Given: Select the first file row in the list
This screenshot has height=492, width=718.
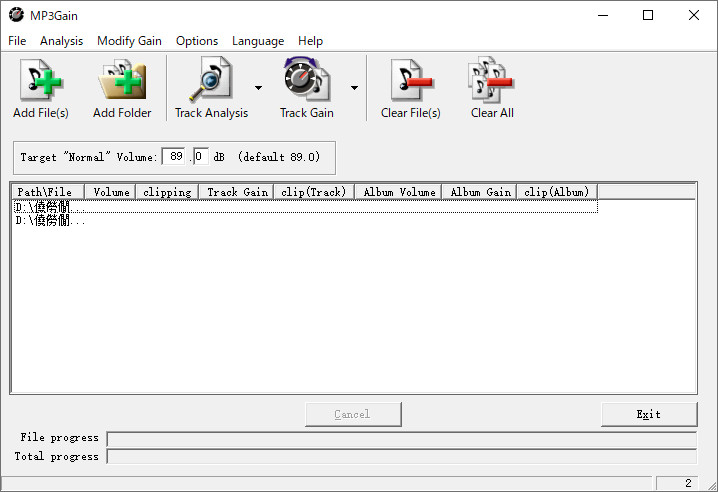Looking at the screenshot, I should click(305, 207).
